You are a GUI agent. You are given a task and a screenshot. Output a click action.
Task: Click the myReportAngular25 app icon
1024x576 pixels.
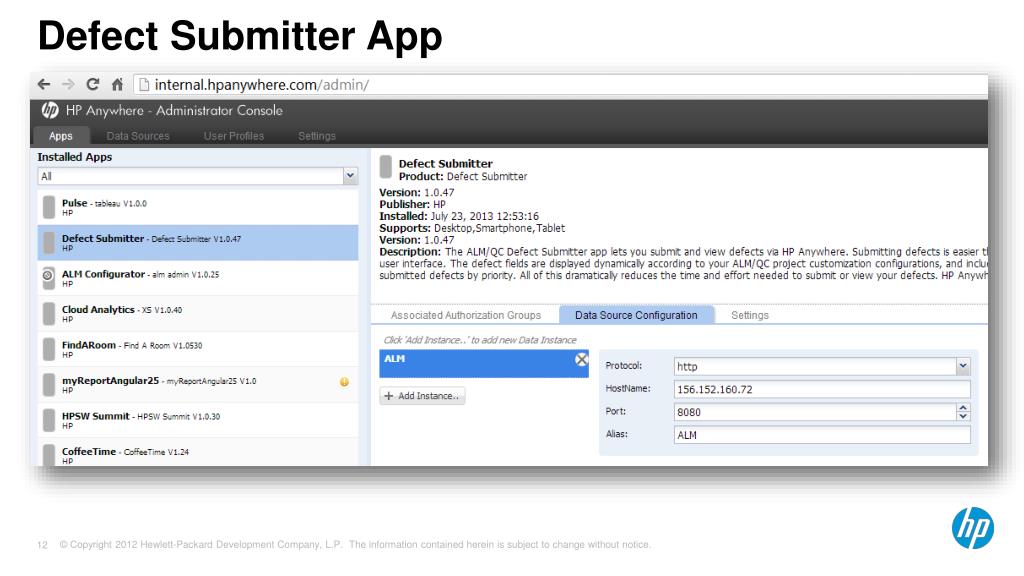48,384
